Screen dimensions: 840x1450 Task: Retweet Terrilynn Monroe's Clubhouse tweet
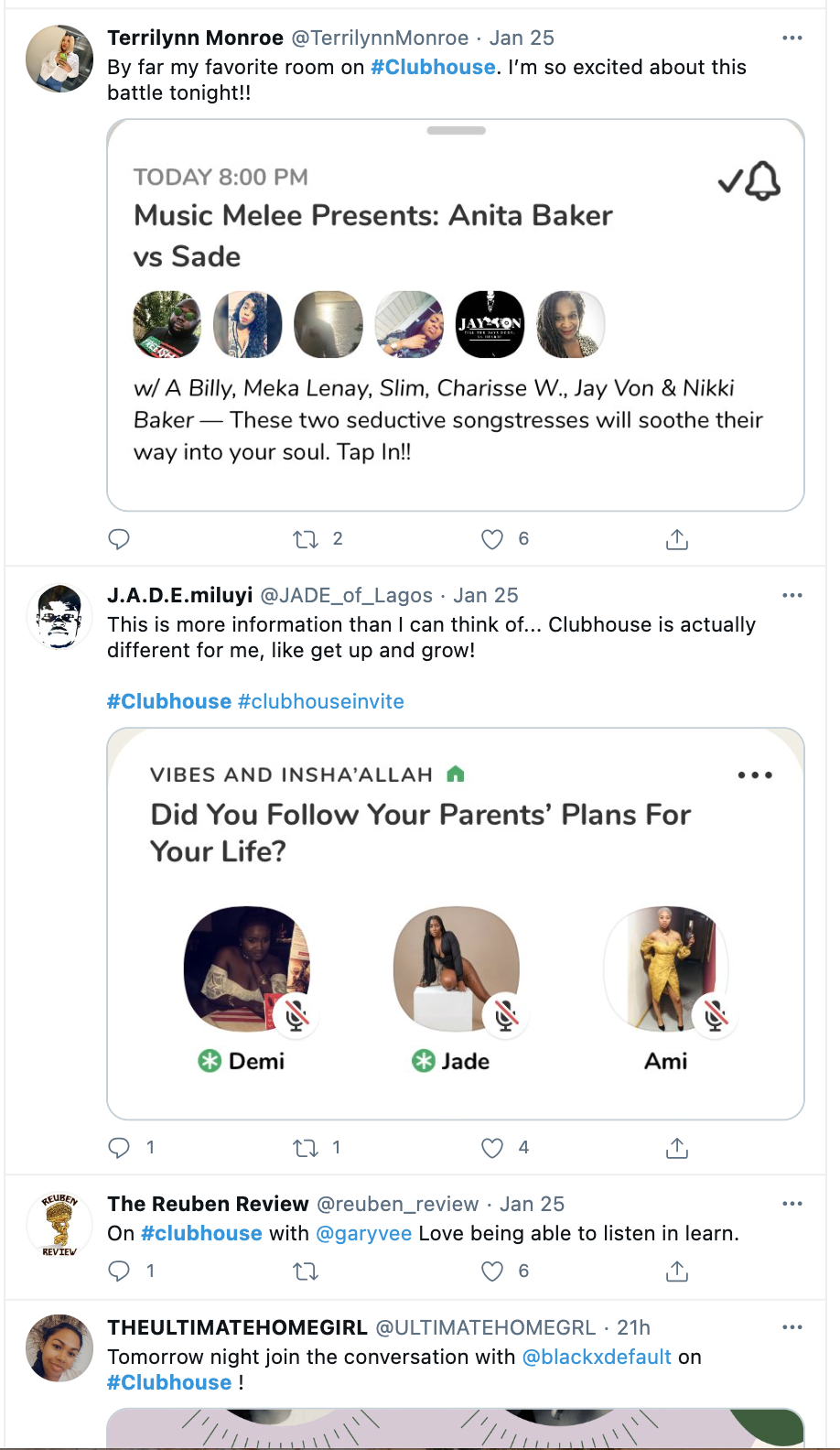pos(306,539)
